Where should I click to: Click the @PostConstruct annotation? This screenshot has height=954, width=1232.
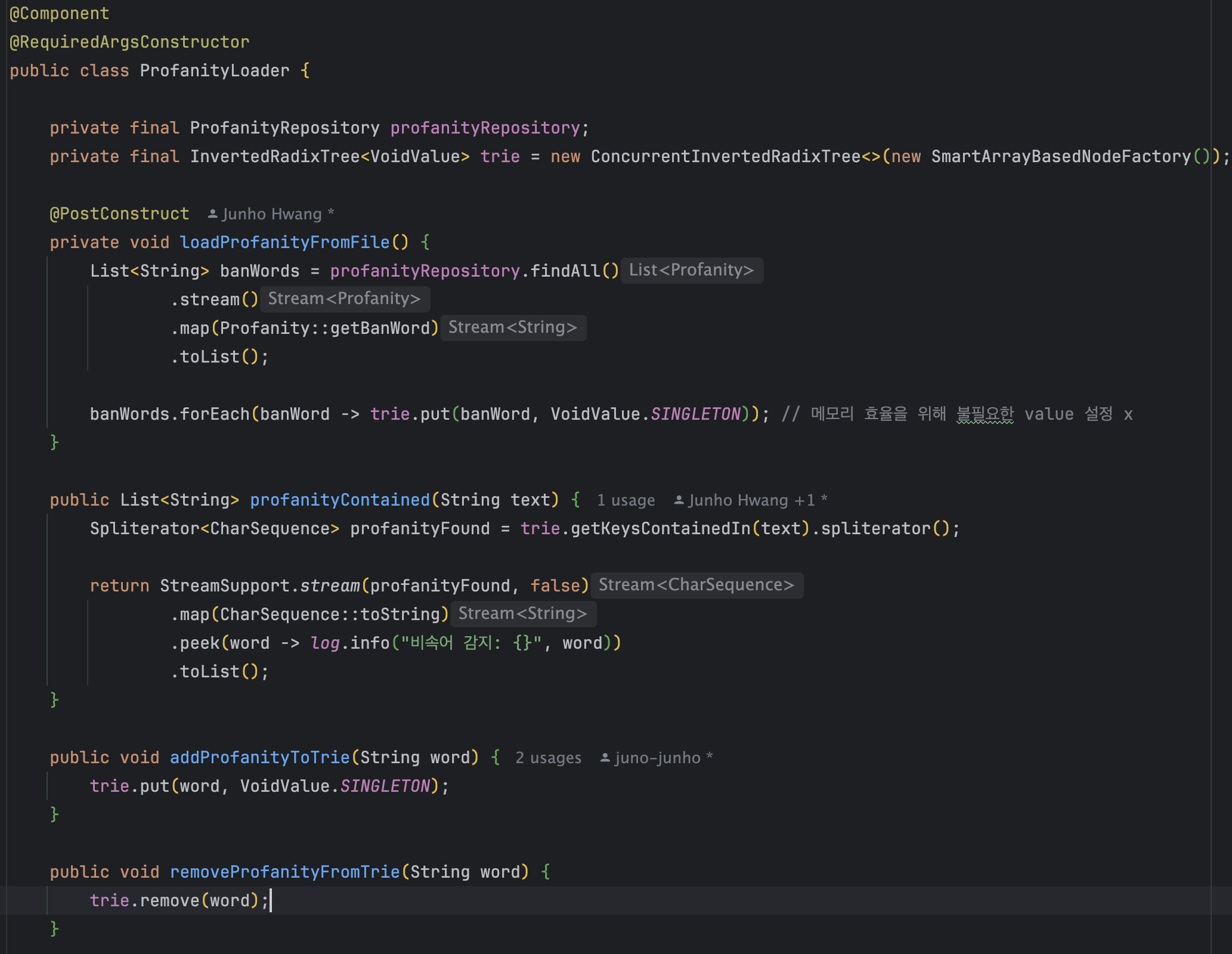pos(119,214)
